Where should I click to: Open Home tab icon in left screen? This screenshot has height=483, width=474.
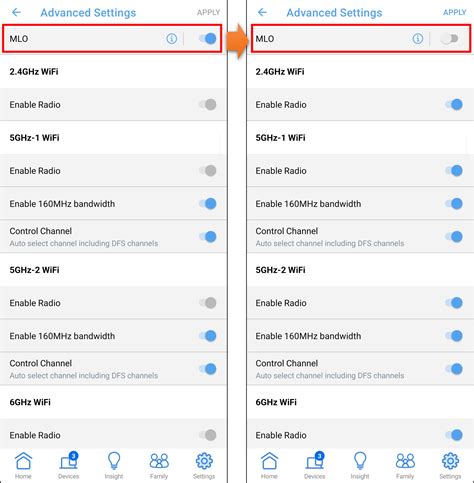tap(23, 461)
